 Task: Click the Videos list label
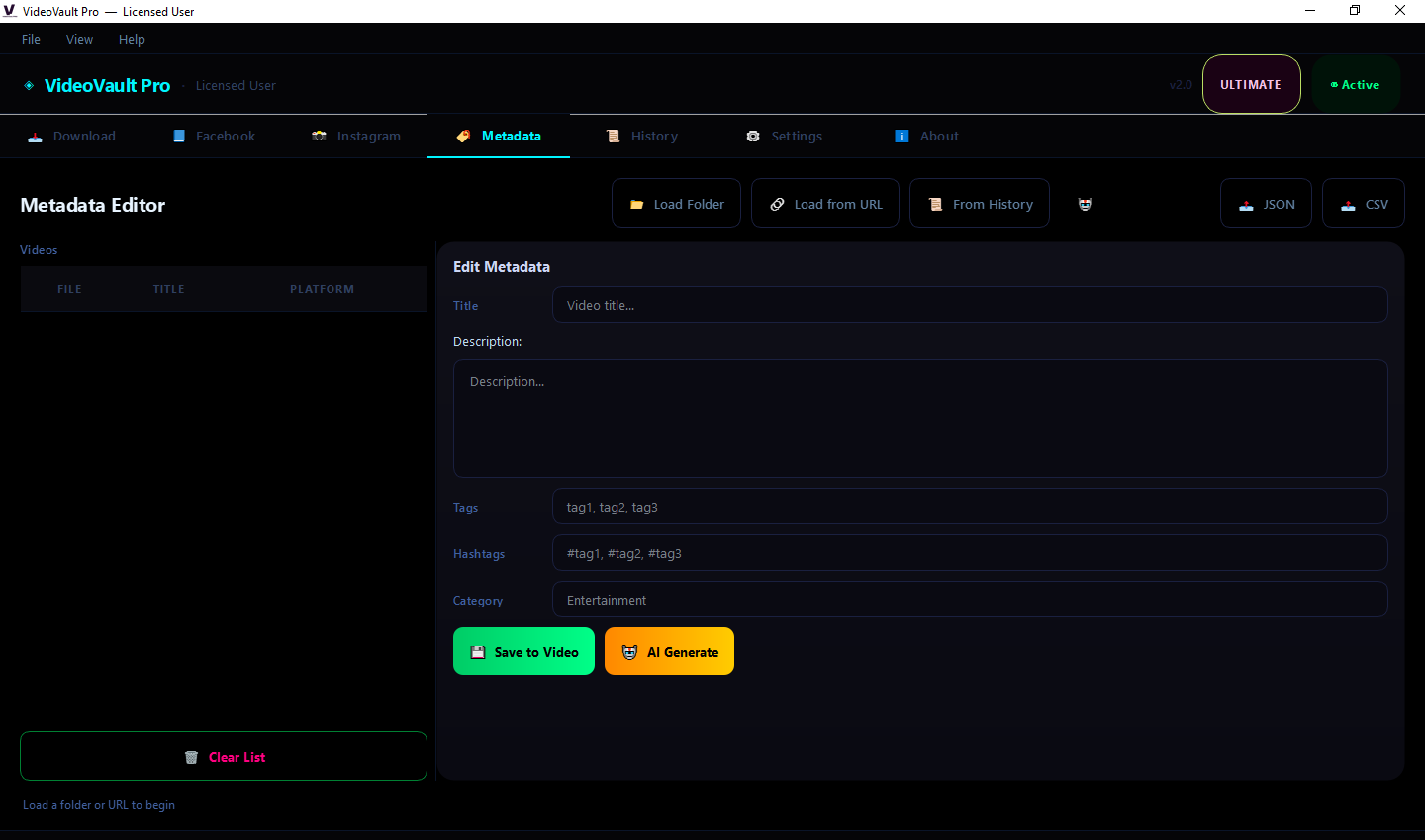(x=39, y=250)
